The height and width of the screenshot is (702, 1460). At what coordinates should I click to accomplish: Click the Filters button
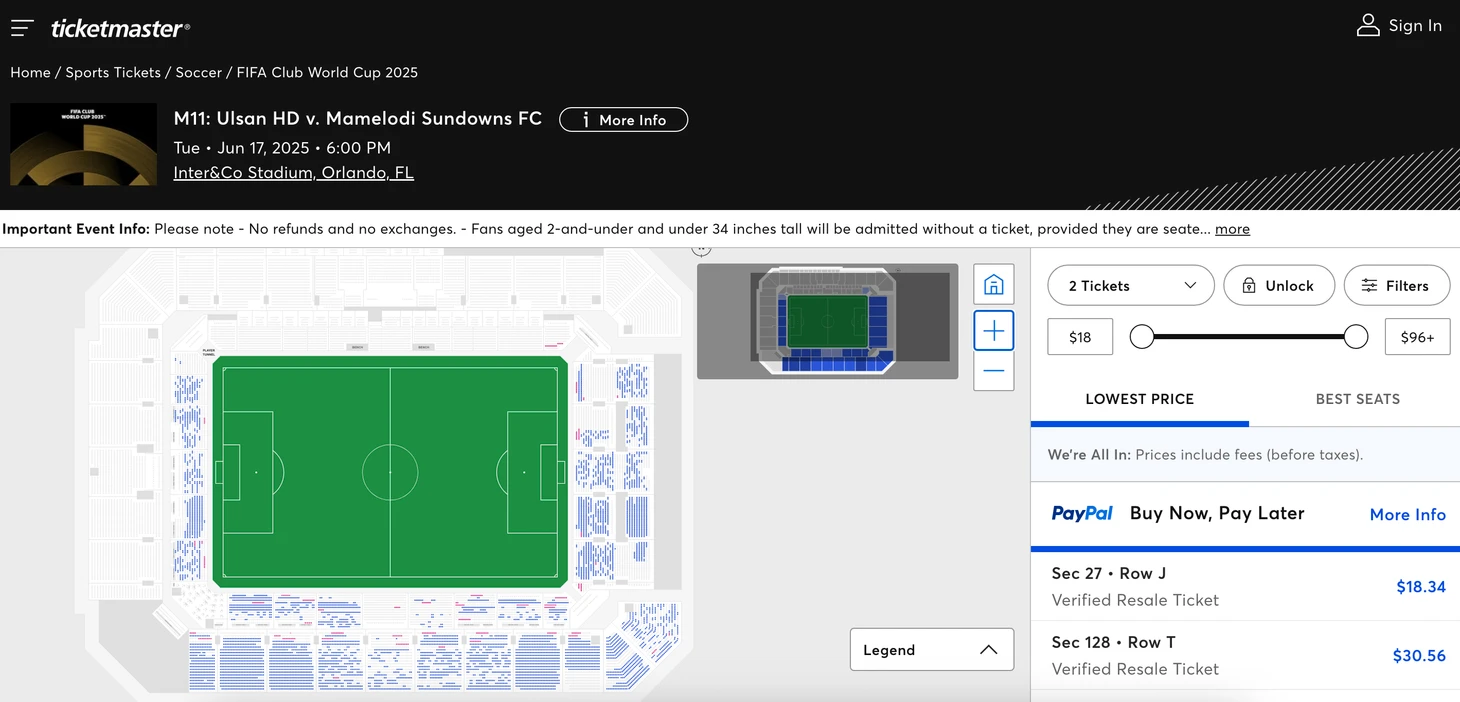pos(1396,286)
